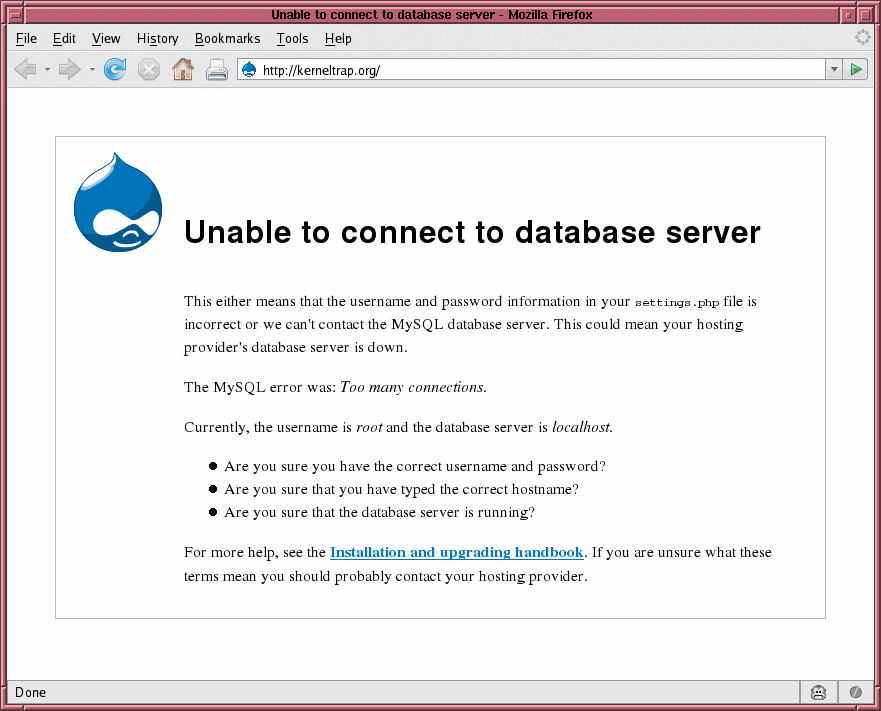The height and width of the screenshot is (711, 881).
Task: Click 'Are you sure you have the correct username and password?'
Action: pyautogui.click(x=415, y=467)
